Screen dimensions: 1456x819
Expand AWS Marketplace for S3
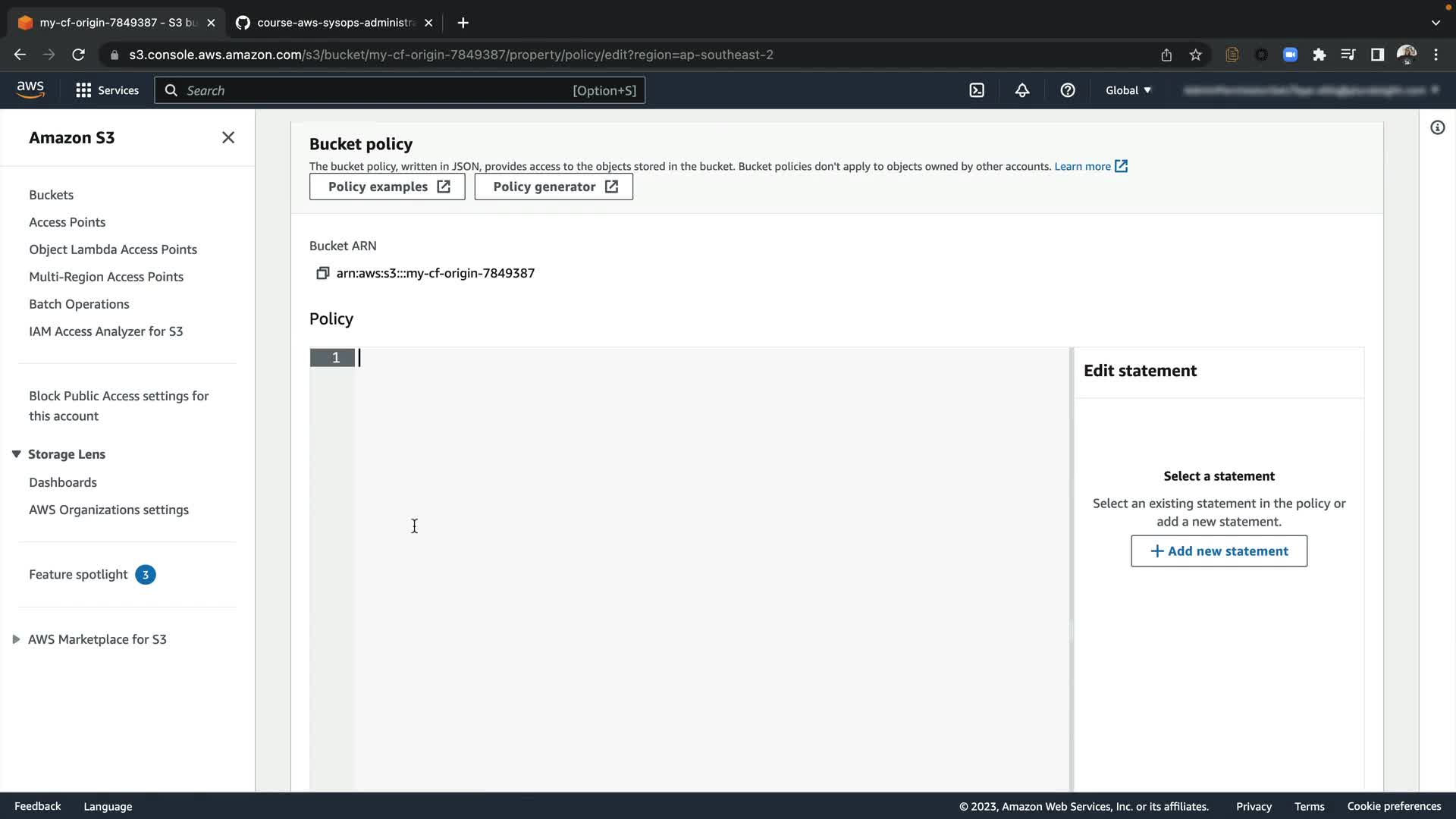(16, 639)
